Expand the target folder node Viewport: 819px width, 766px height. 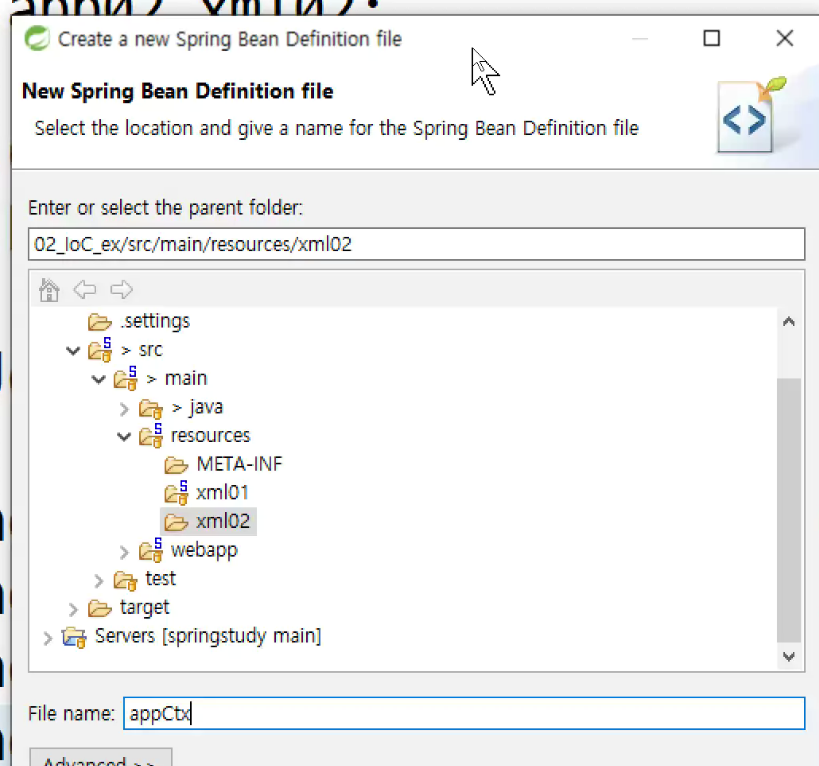(x=73, y=609)
